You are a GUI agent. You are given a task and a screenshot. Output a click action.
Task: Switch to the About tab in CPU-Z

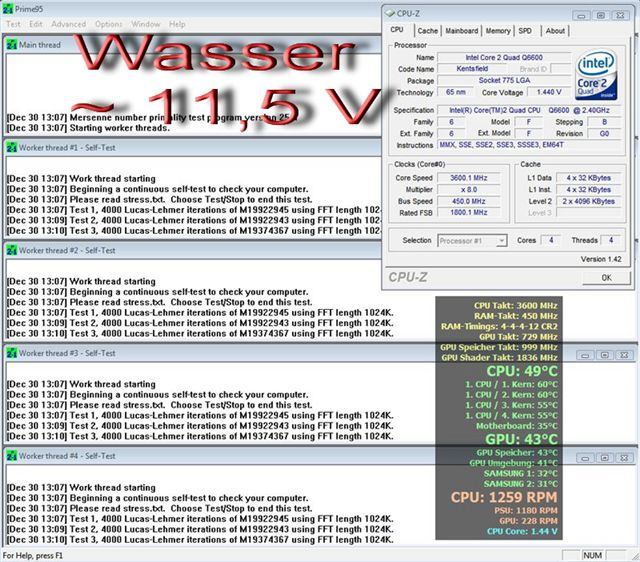(555, 31)
